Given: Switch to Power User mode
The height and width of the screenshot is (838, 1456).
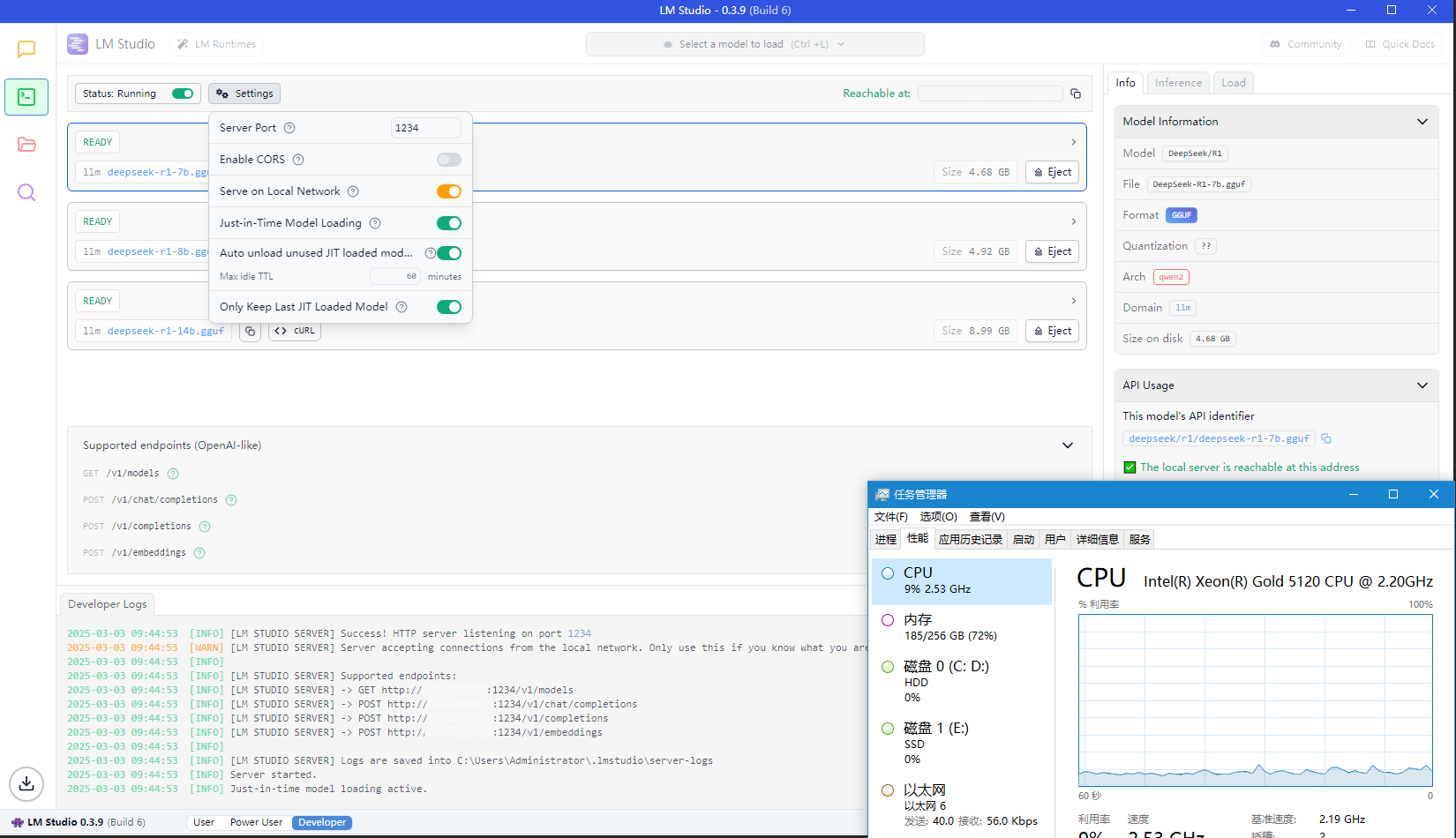Looking at the screenshot, I should click(256, 822).
